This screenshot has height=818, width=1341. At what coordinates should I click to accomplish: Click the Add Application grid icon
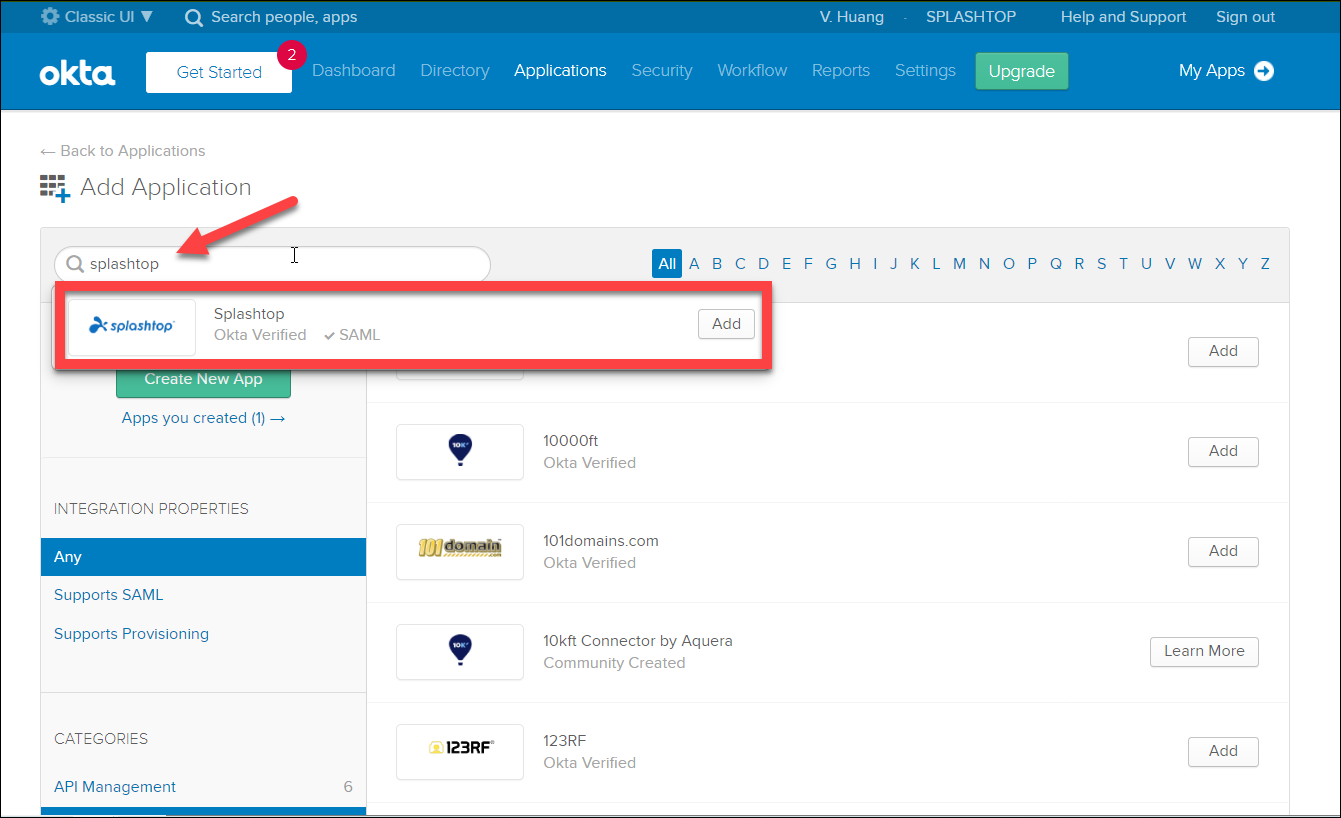(55, 187)
